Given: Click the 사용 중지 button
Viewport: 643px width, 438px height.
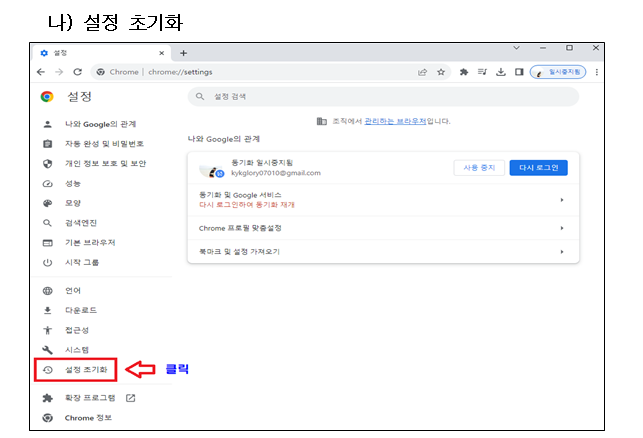Looking at the screenshot, I should pyautogui.click(x=479, y=168).
